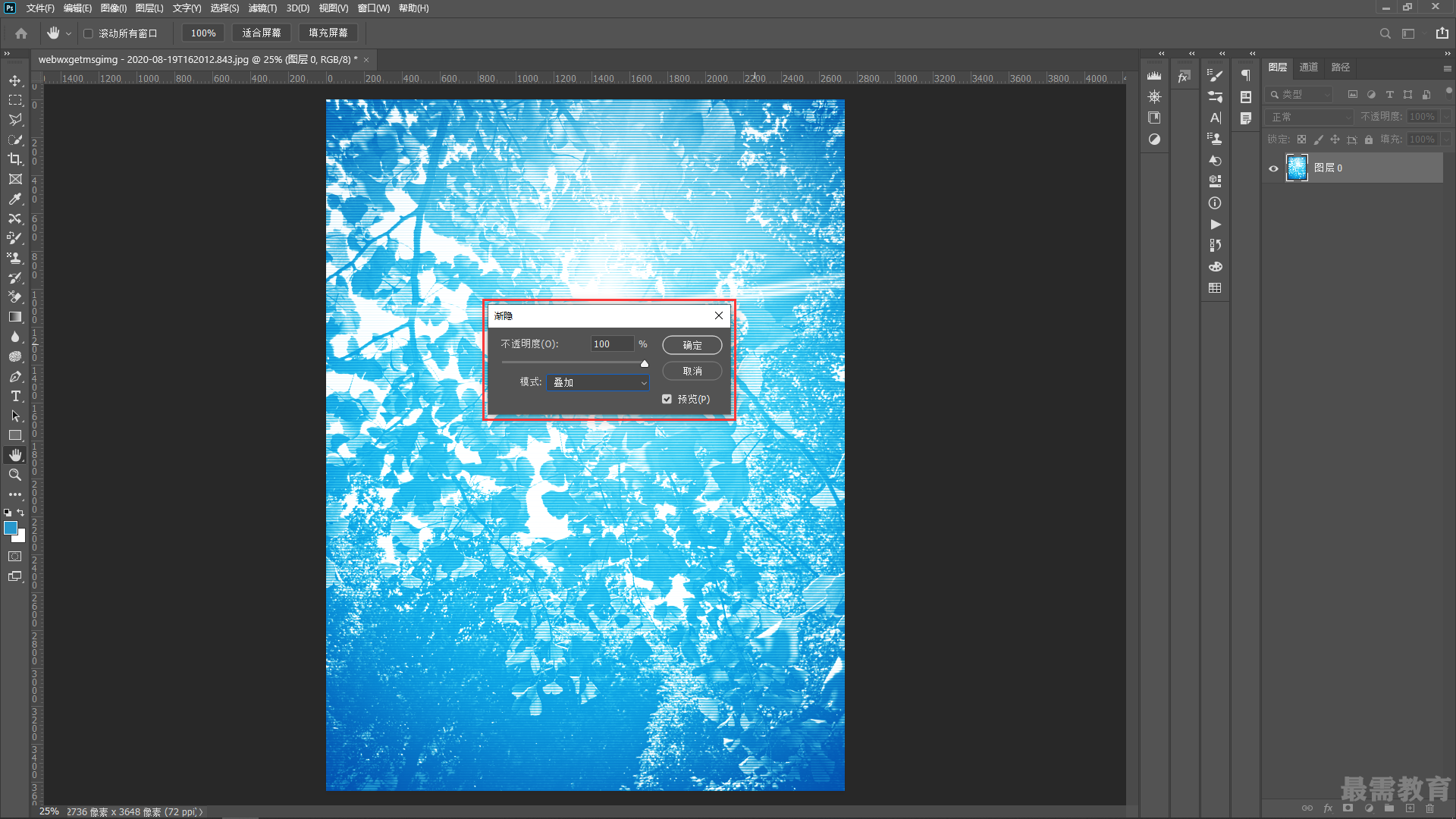Select the Horizontal Type tool
This screenshot has height=819, width=1456.
(x=15, y=396)
